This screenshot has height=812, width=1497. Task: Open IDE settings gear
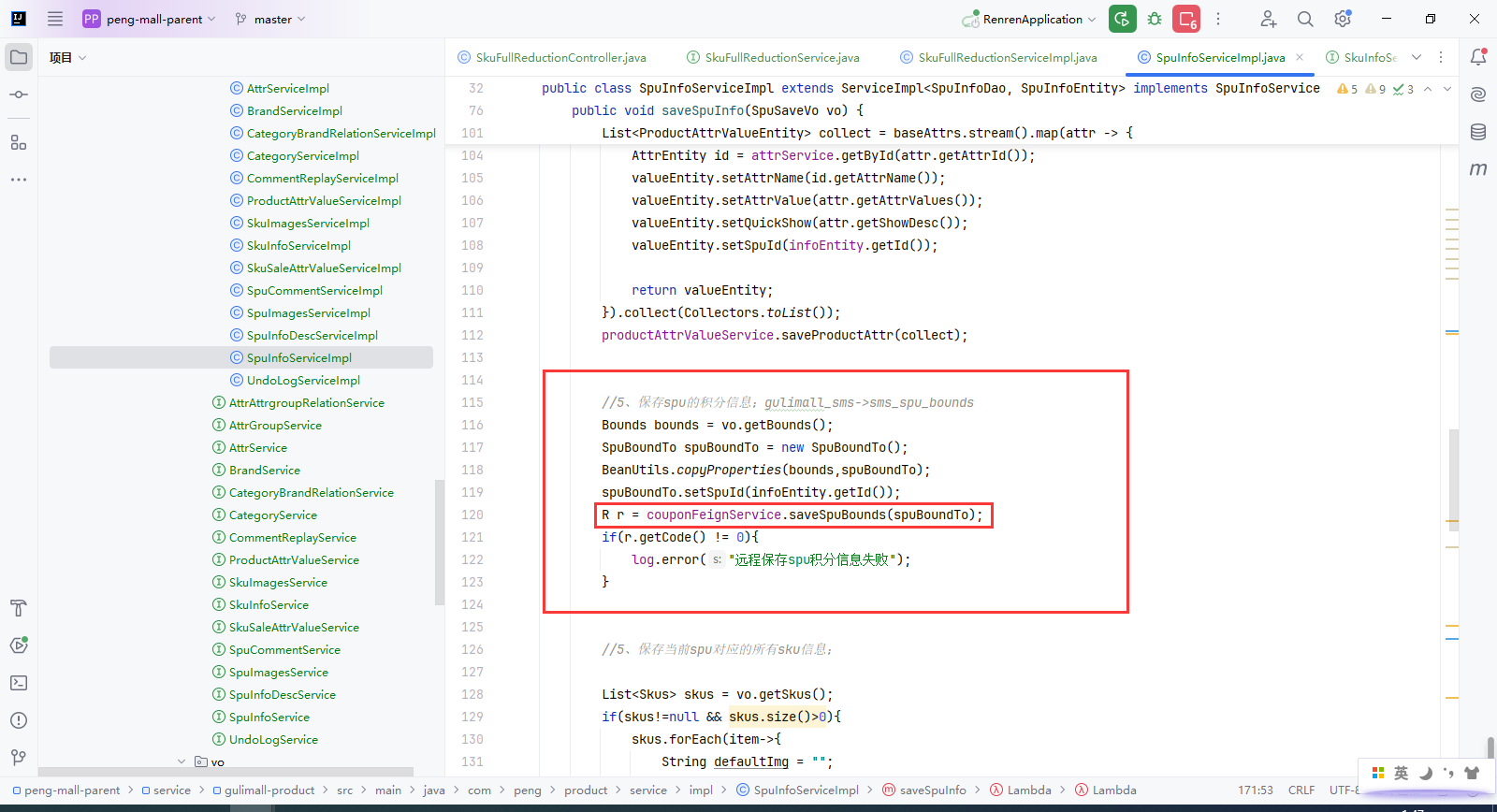pyautogui.click(x=1343, y=19)
